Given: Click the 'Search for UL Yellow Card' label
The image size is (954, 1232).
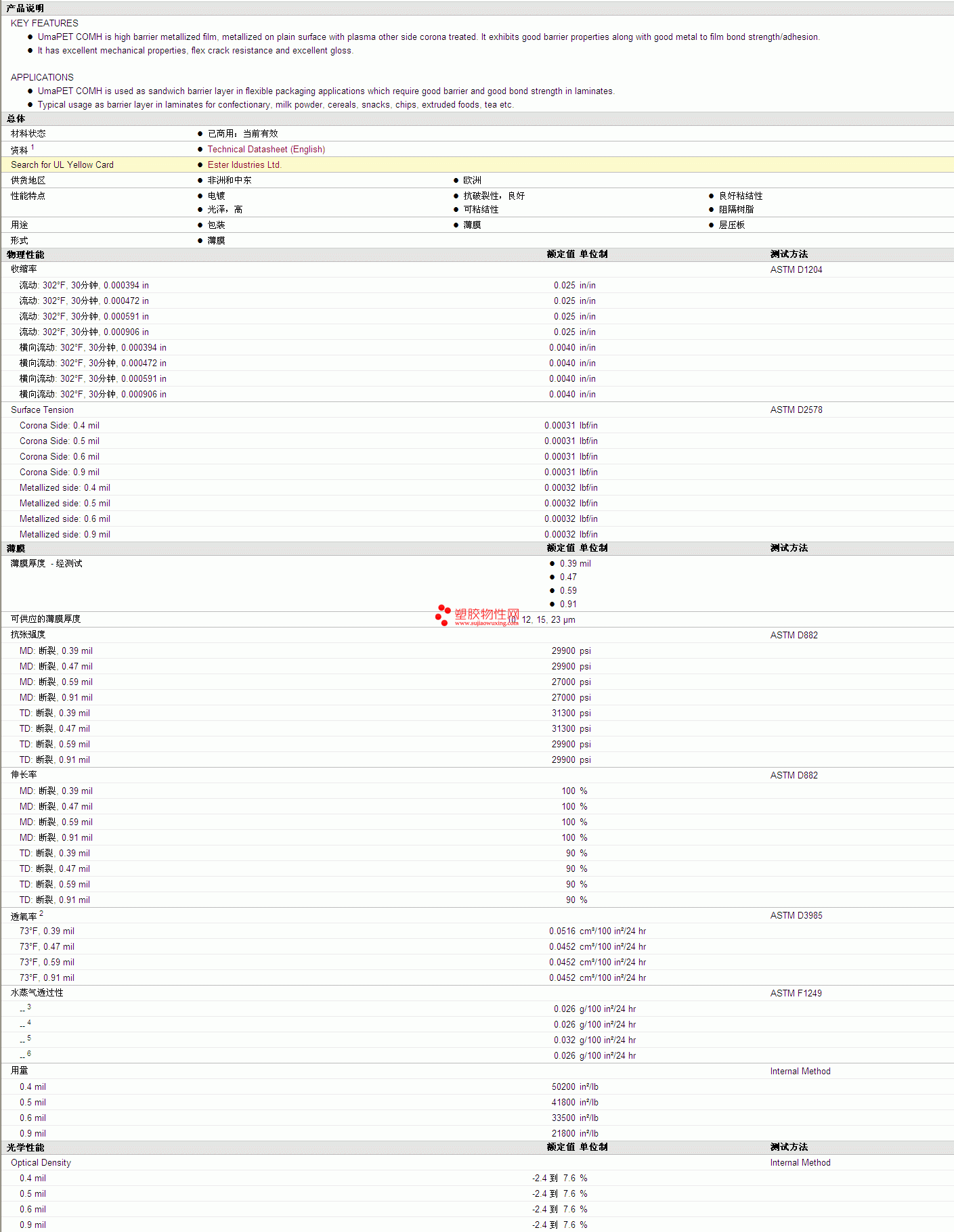Looking at the screenshot, I should coord(62,165).
